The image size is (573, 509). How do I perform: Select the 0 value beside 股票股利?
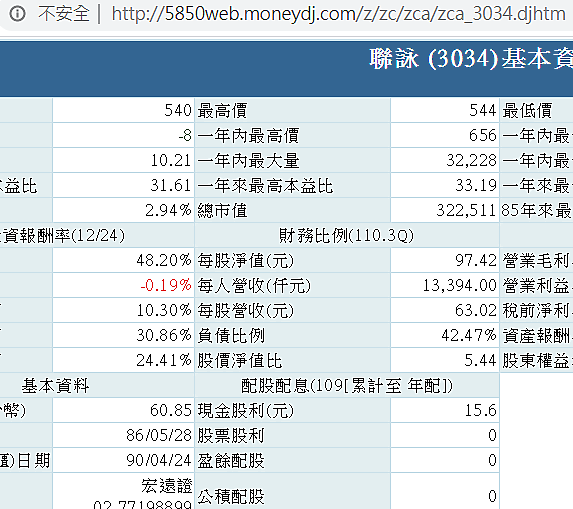492,436
